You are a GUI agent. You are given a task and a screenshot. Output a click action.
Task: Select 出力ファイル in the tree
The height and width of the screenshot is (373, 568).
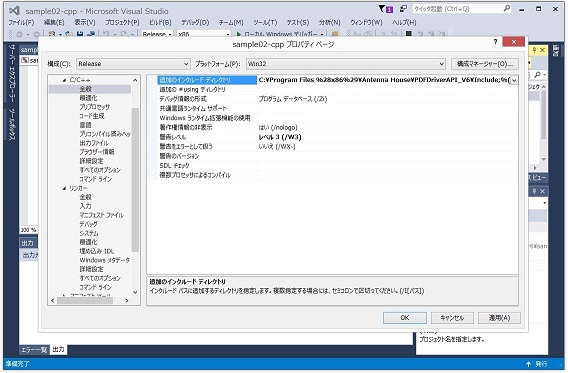coord(94,143)
